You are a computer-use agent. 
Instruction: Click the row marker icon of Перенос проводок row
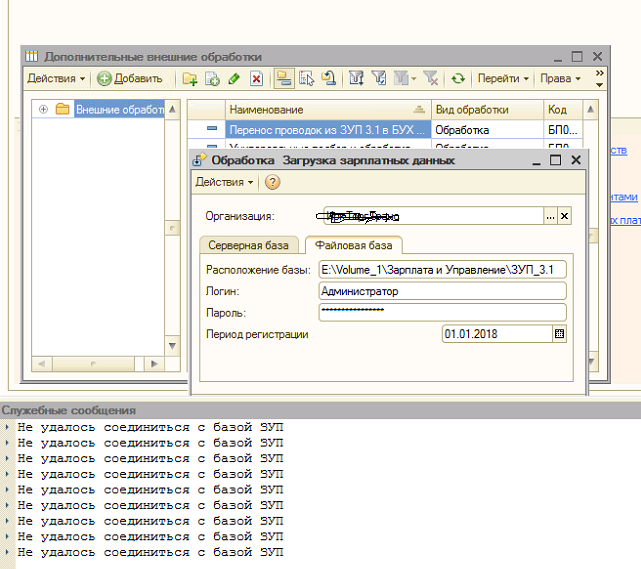click(x=212, y=129)
